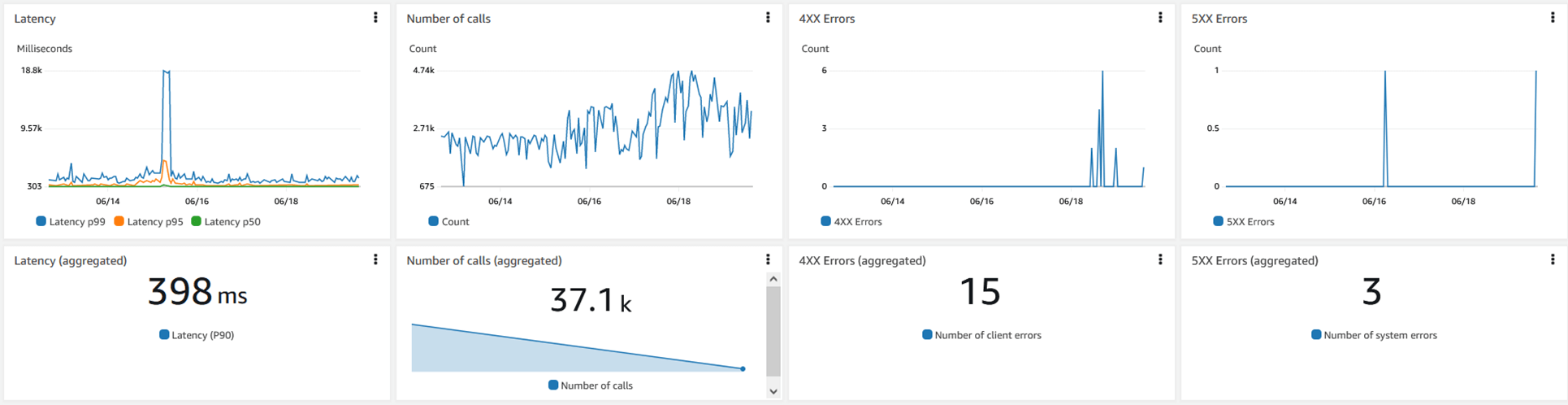1568x405 pixels.
Task: Open the Number of calls widget menu
Action: click(768, 18)
